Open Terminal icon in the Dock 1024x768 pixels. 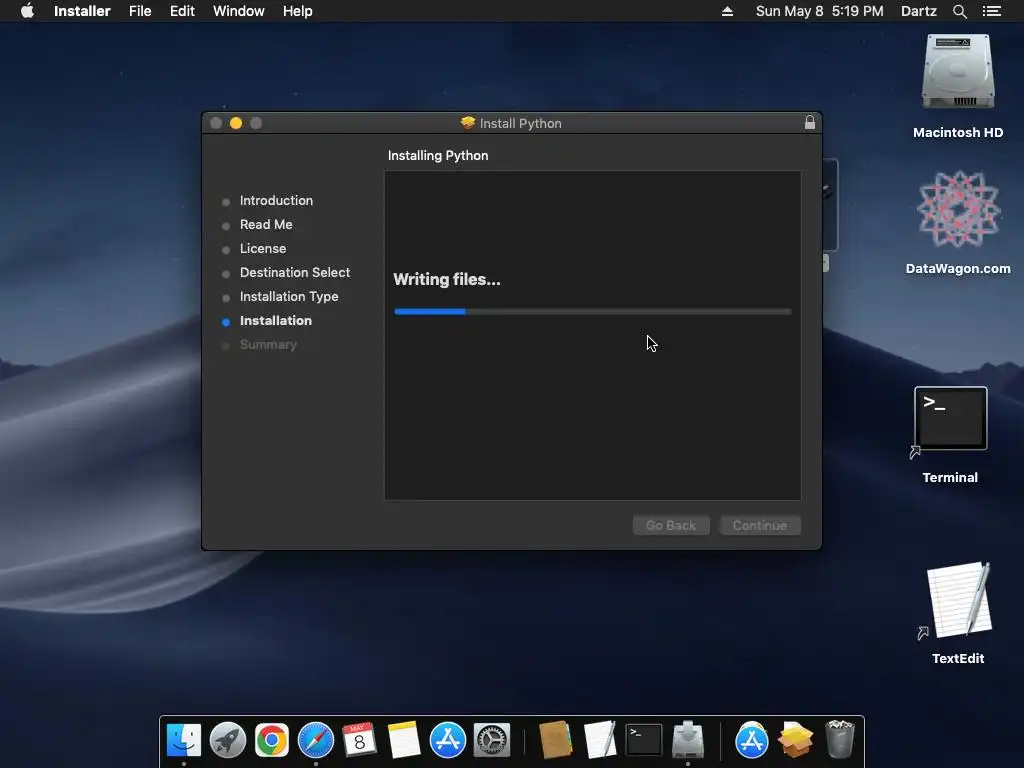pos(644,740)
